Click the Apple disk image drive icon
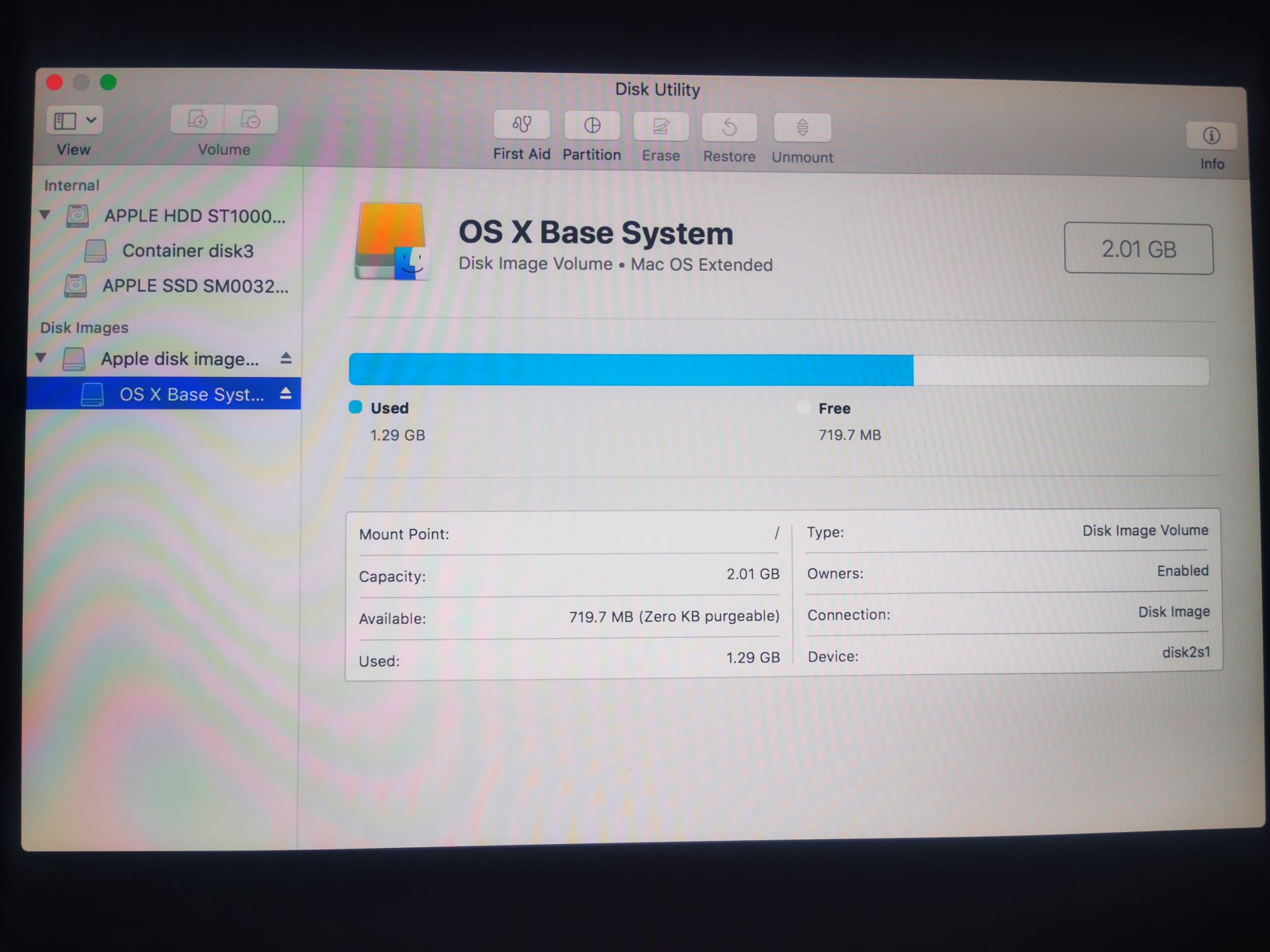1270x952 pixels. click(74, 359)
